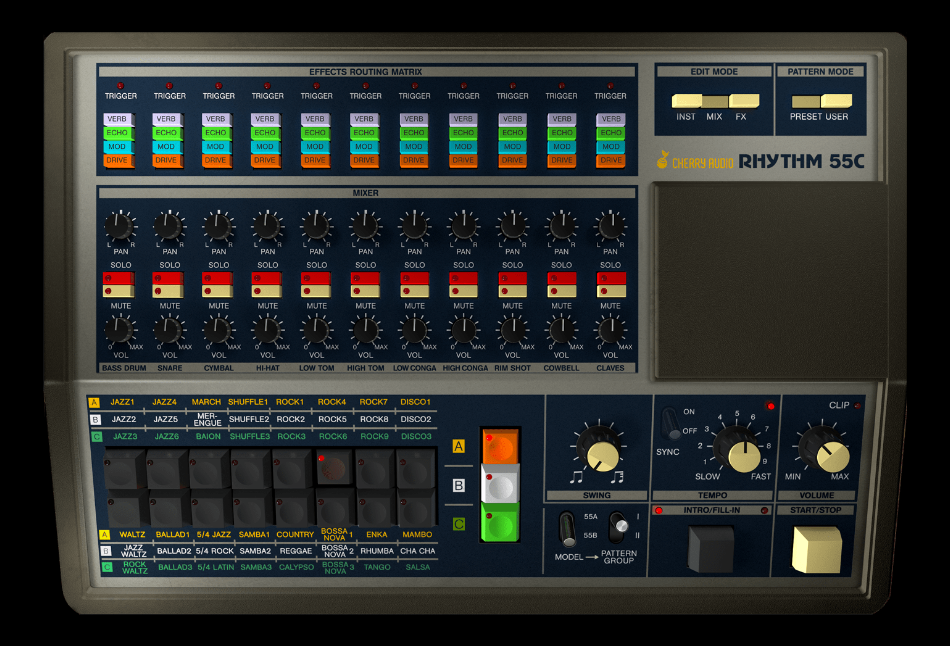Mute the Rim Shot channel

coord(513,291)
